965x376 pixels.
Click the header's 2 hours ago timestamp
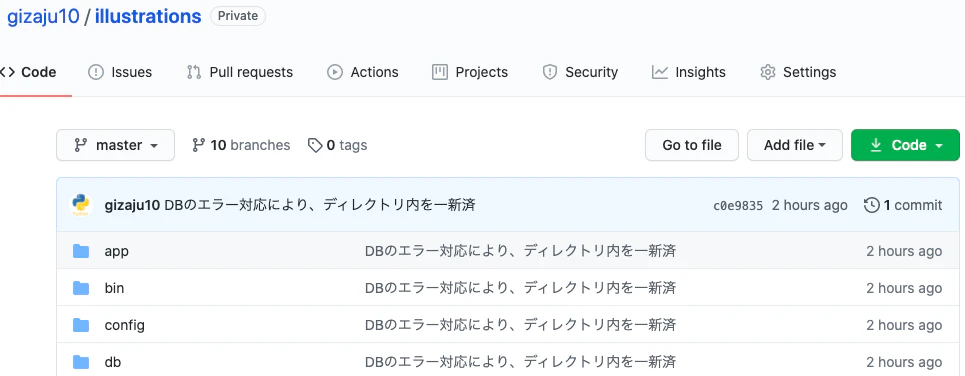coord(810,205)
